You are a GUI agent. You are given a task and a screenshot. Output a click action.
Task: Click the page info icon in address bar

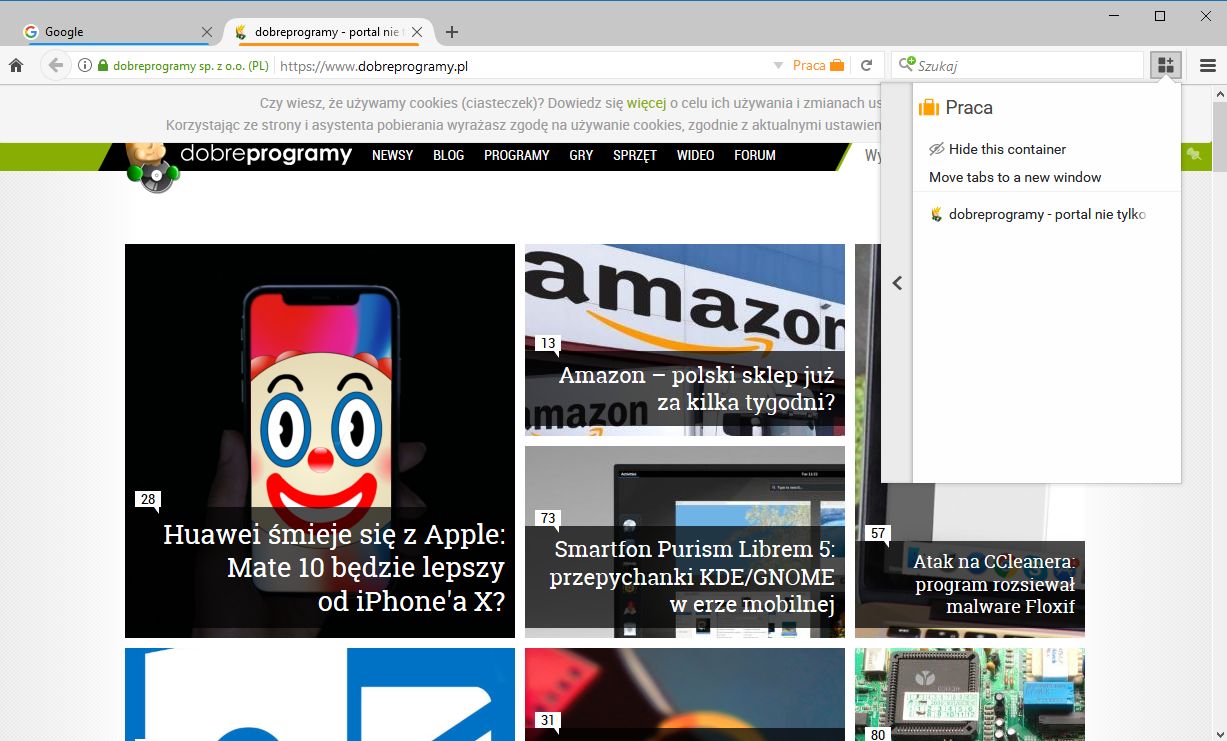click(x=83, y=64)
